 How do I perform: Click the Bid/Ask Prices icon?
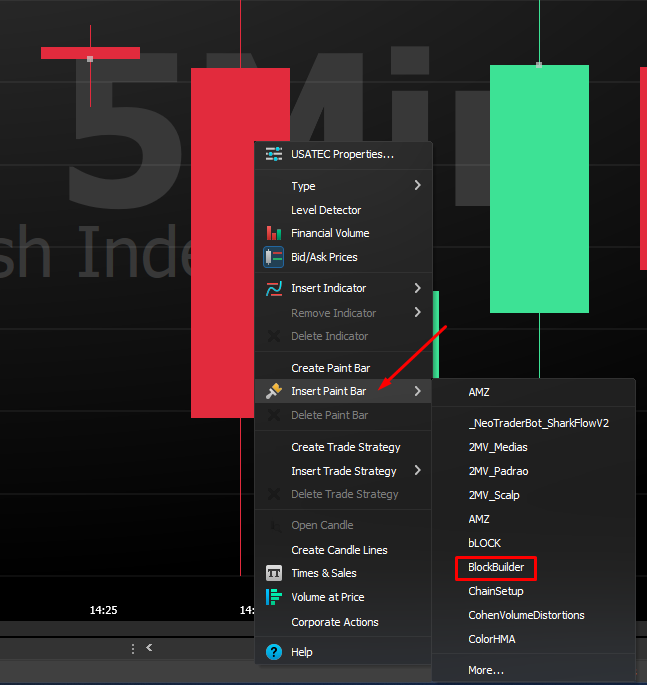pyautogui.click(x=273, y=257)
